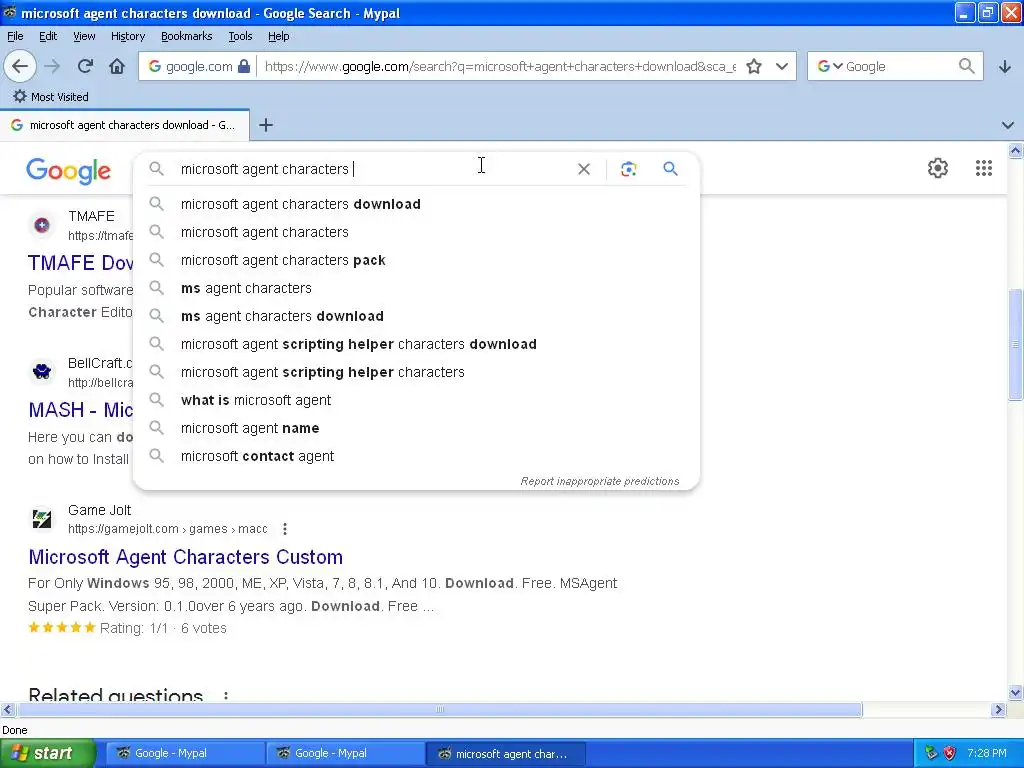Choose 'microsoft agent scripting helper characters download'

416,344
